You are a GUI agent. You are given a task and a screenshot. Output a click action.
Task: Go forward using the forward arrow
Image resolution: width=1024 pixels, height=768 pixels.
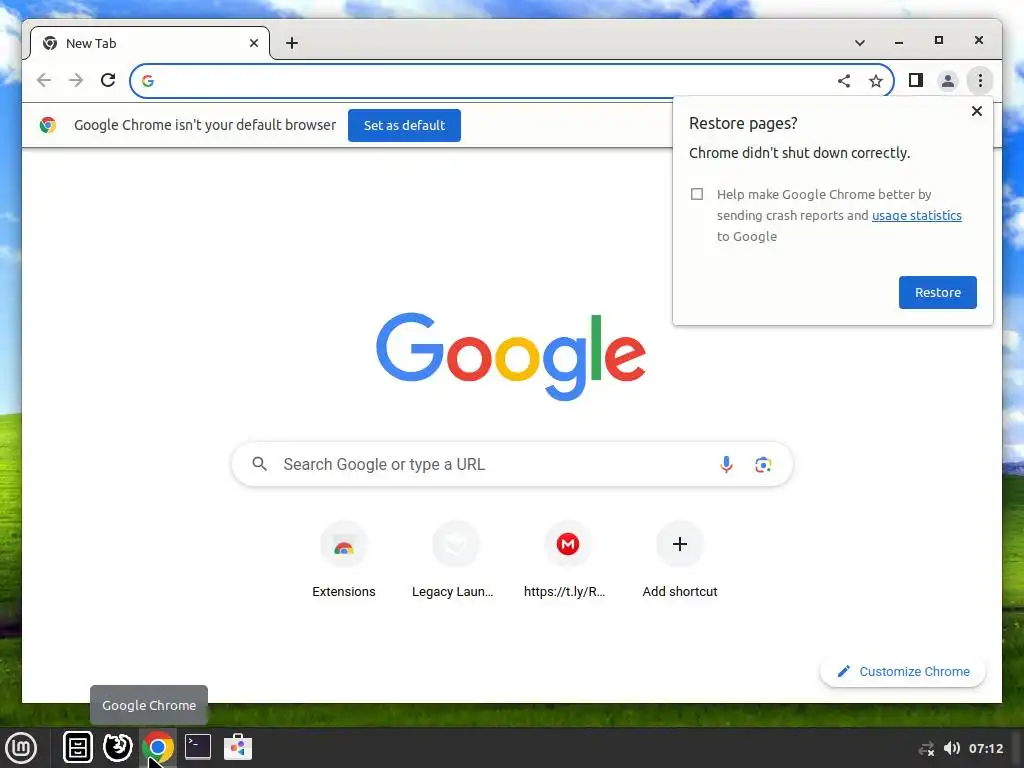pos(76,80)
